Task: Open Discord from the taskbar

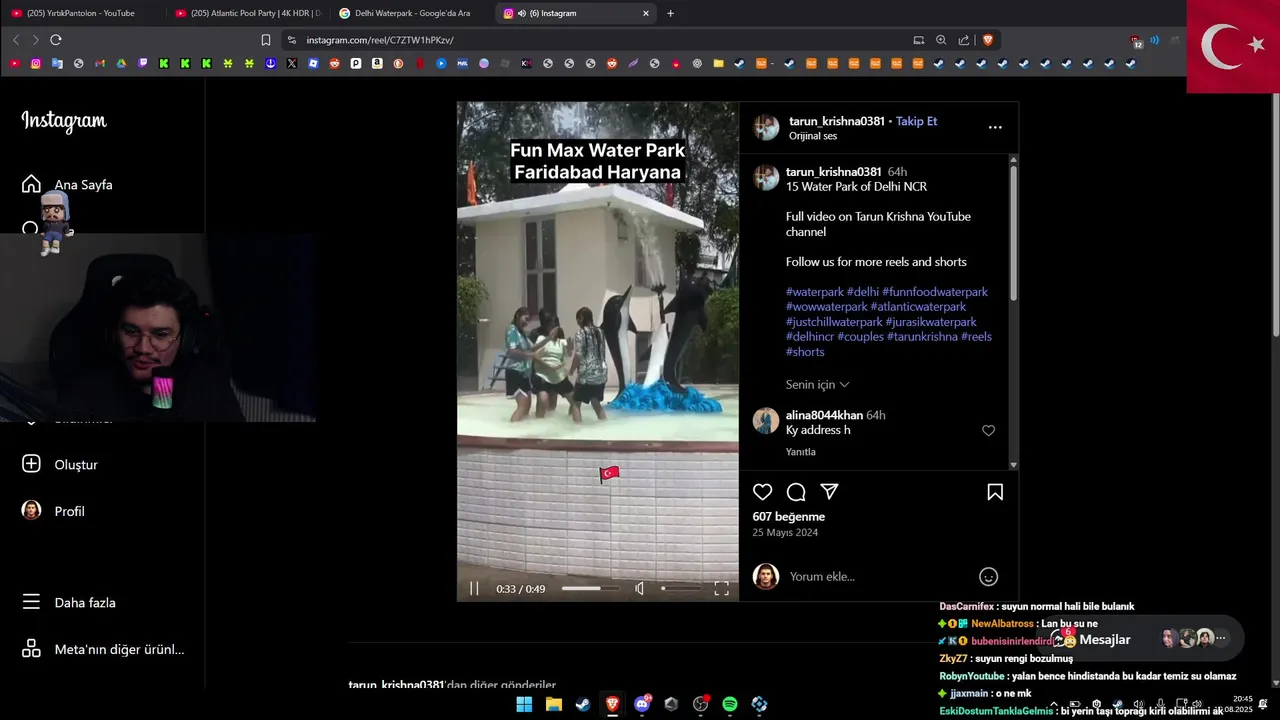Action: (642, 704)
